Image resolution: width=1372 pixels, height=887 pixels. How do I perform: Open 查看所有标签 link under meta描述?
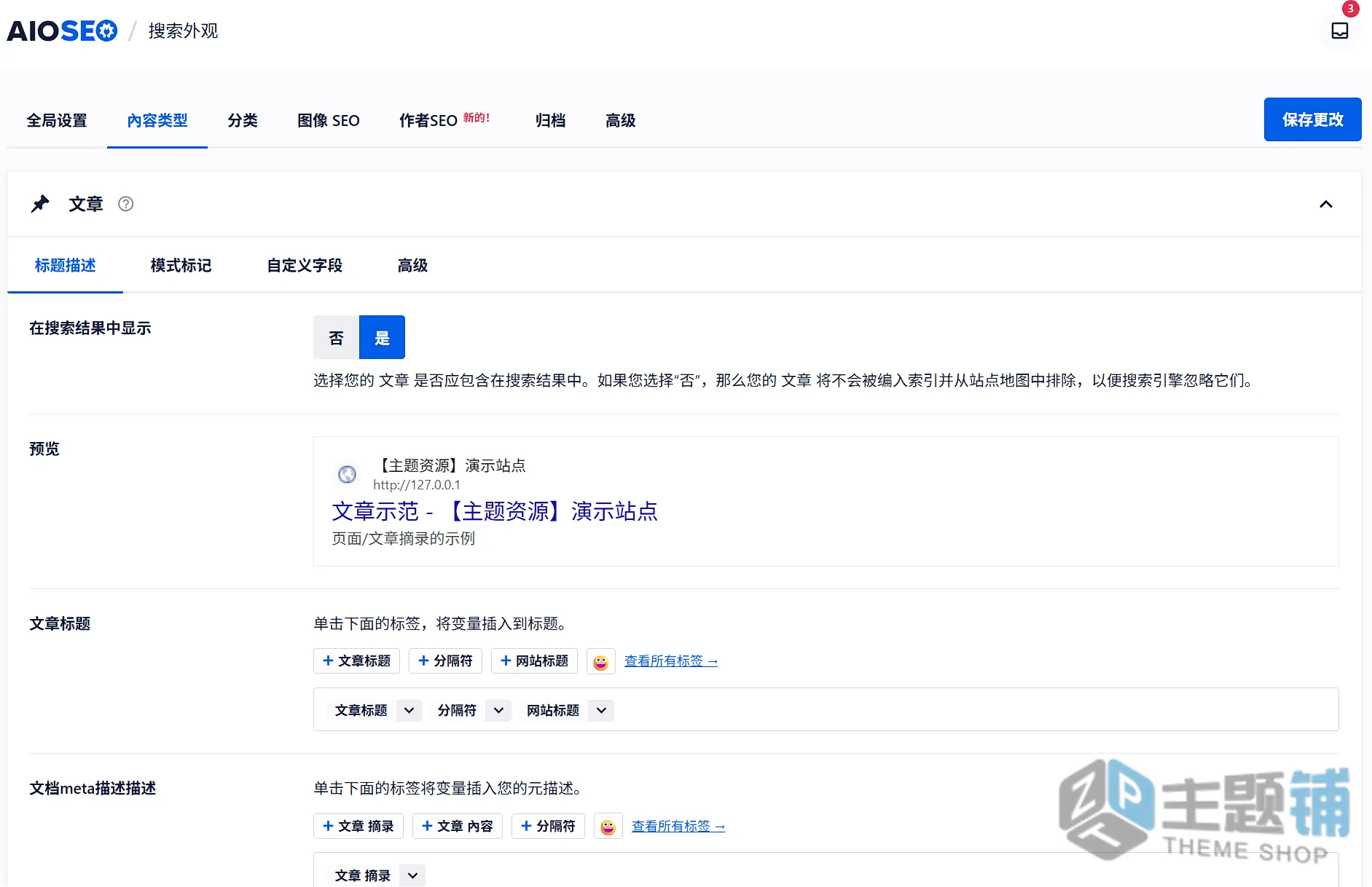coord(678,826)
